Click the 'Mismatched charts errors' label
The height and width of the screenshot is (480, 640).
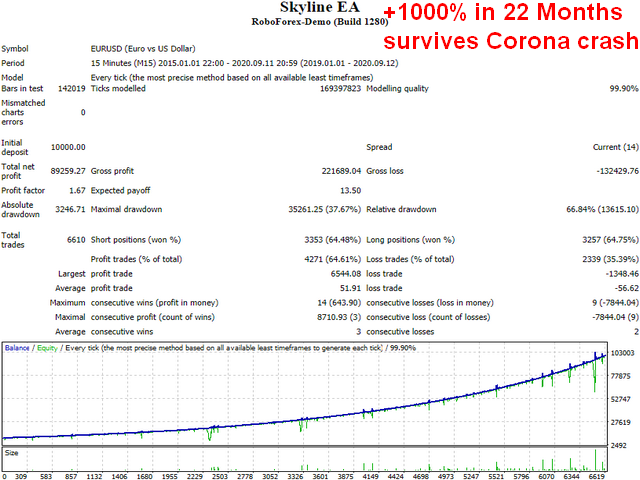(x=23, y=112)
